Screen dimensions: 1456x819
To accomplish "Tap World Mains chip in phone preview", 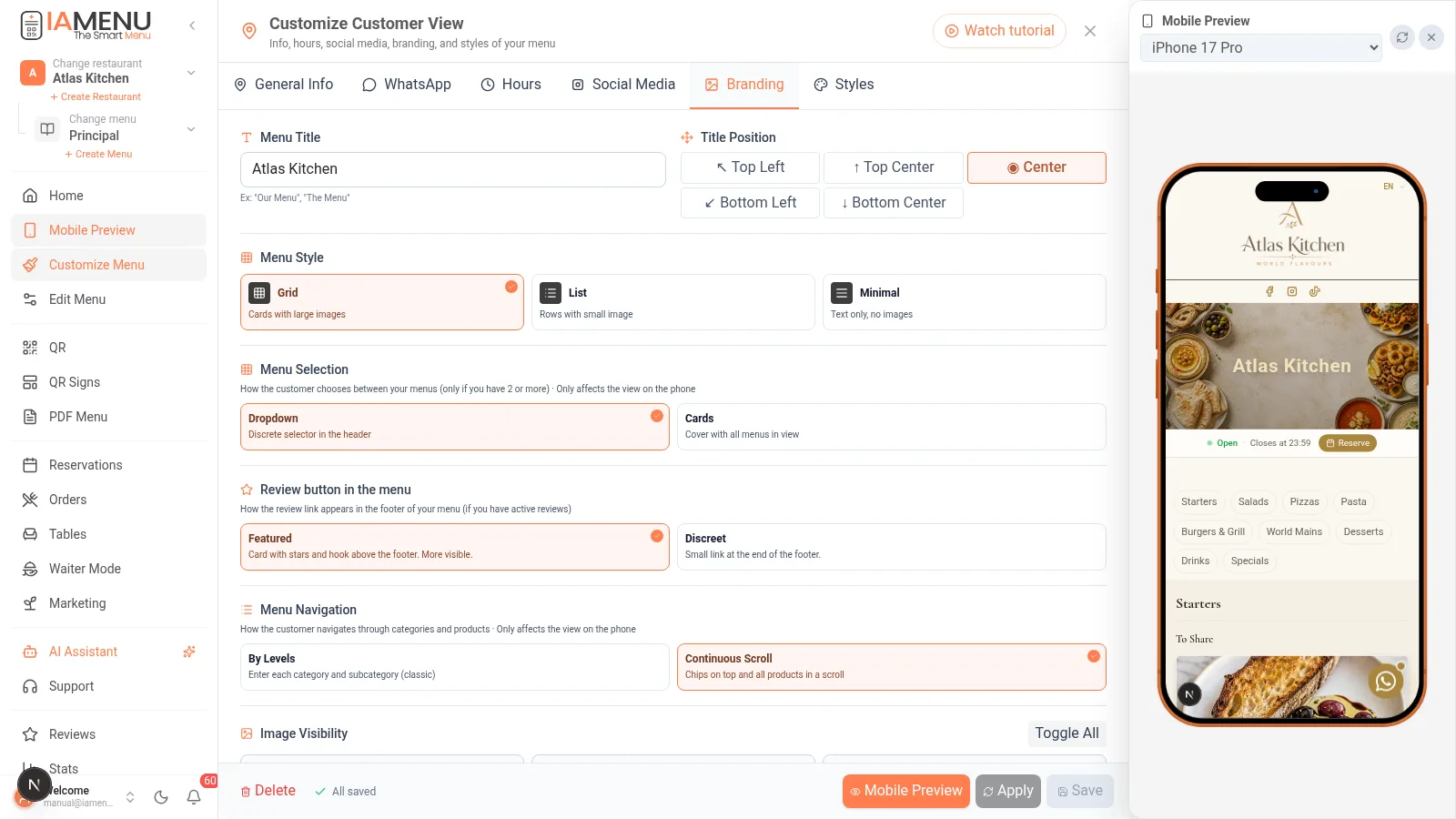I will point(1294,532).
